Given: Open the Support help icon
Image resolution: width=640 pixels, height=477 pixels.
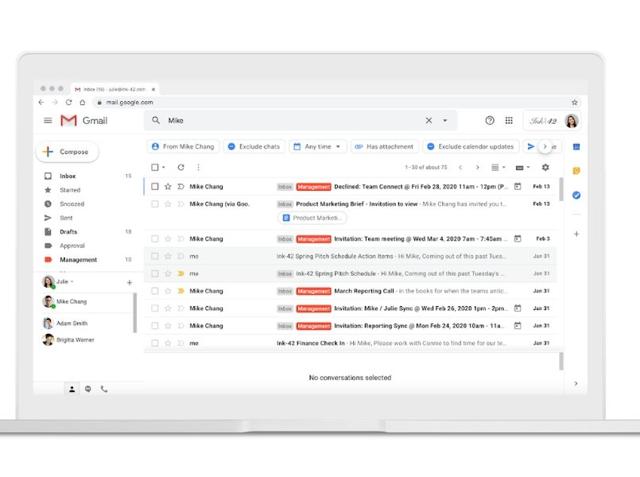Looking at the screenshot, I should 489,120.
